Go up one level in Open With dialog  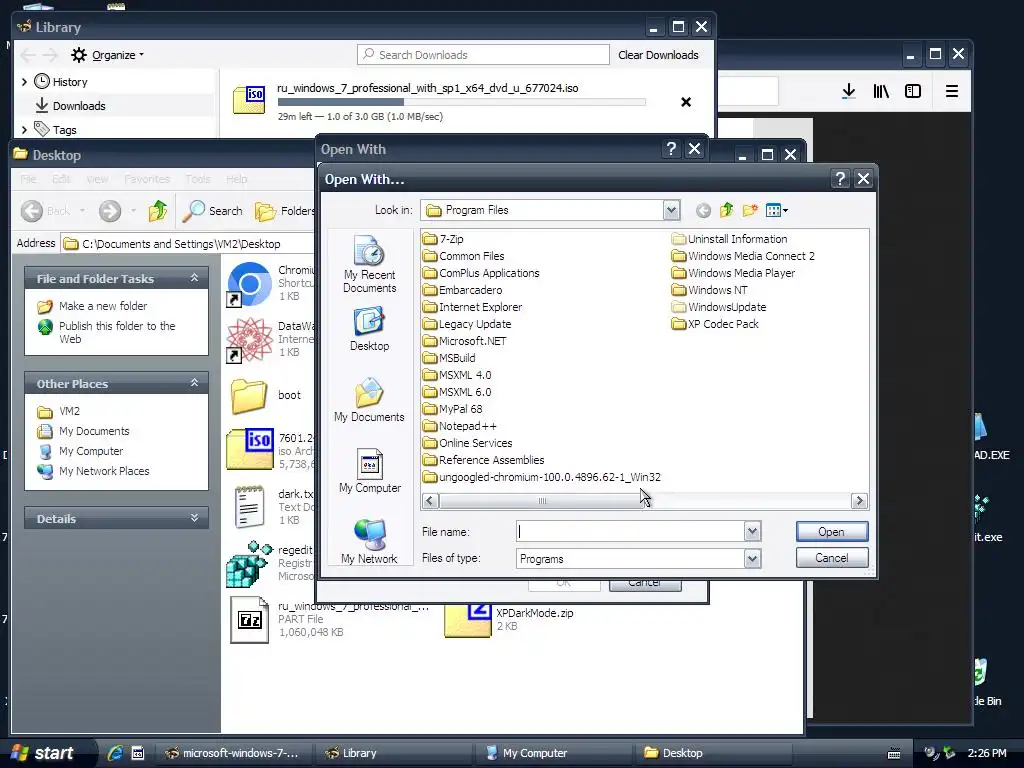(x=727, y=210)
